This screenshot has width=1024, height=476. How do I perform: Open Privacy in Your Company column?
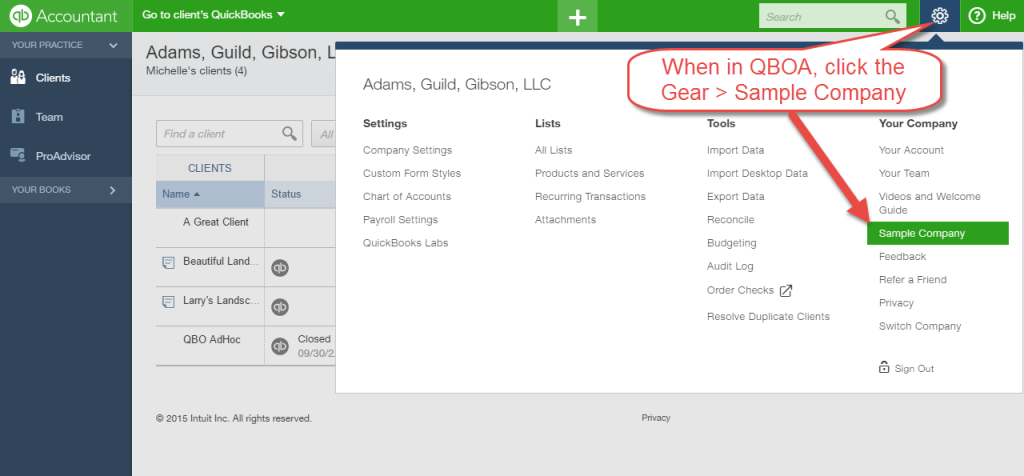896,303
